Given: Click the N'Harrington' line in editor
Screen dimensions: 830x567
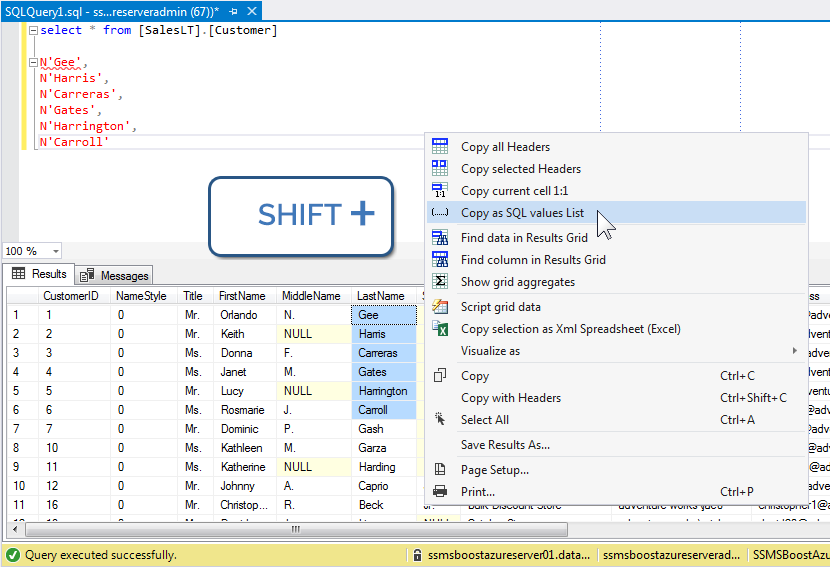Looking at the screenshot, I should click(88, 126).
